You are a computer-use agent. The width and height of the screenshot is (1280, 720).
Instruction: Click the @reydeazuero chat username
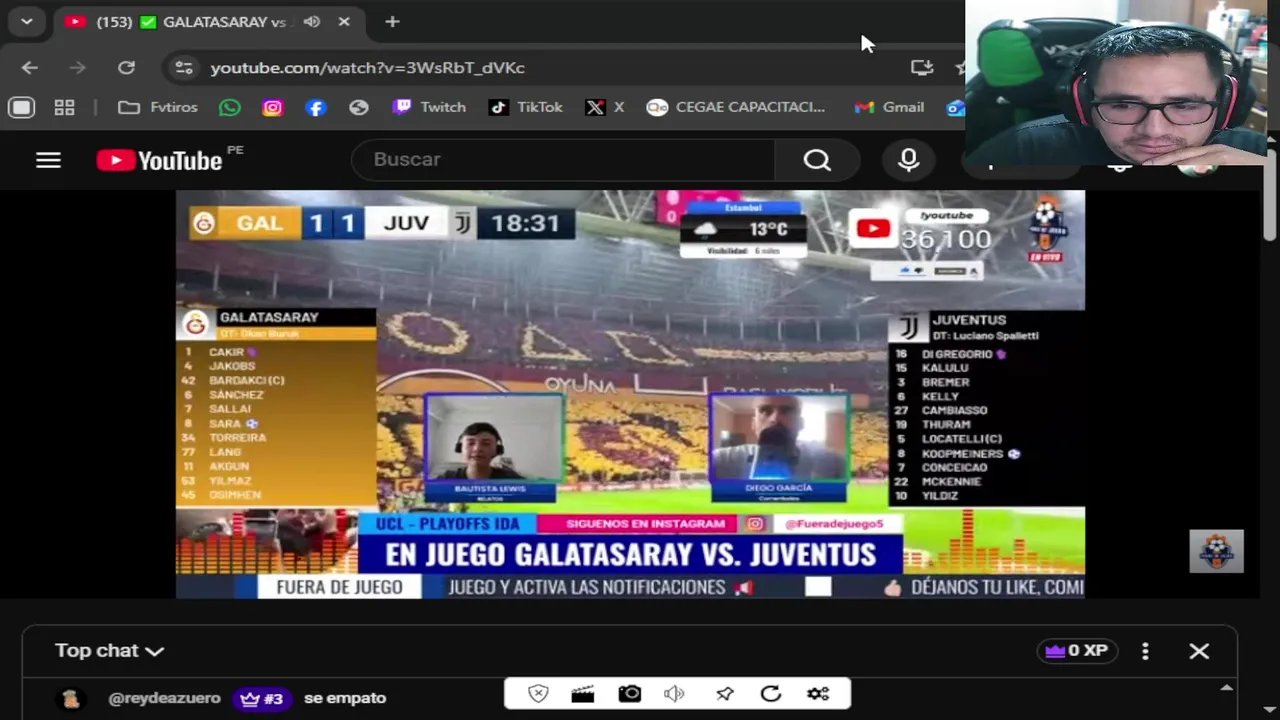point(164,698)
